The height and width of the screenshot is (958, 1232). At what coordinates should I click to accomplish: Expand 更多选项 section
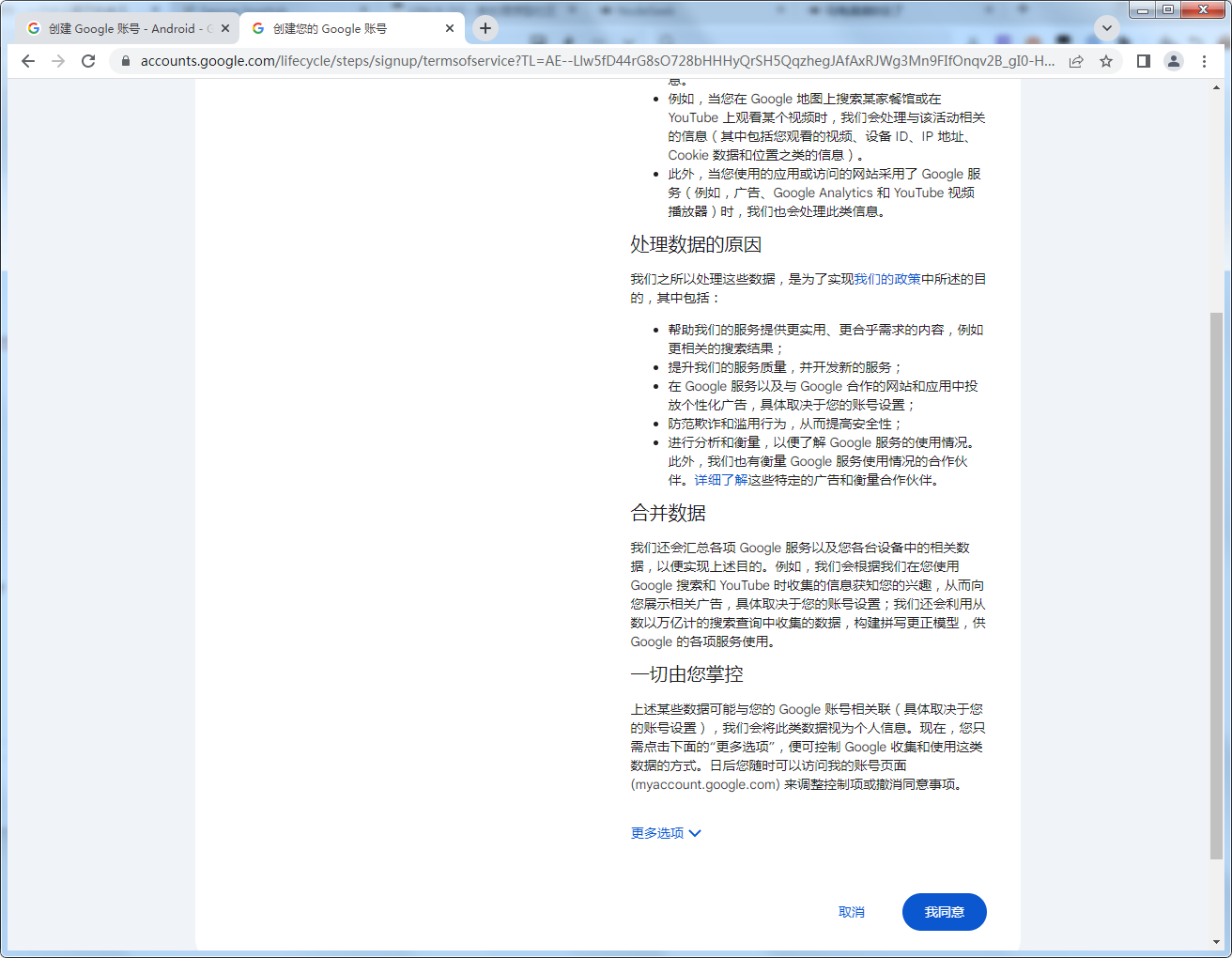click(666, 833)
